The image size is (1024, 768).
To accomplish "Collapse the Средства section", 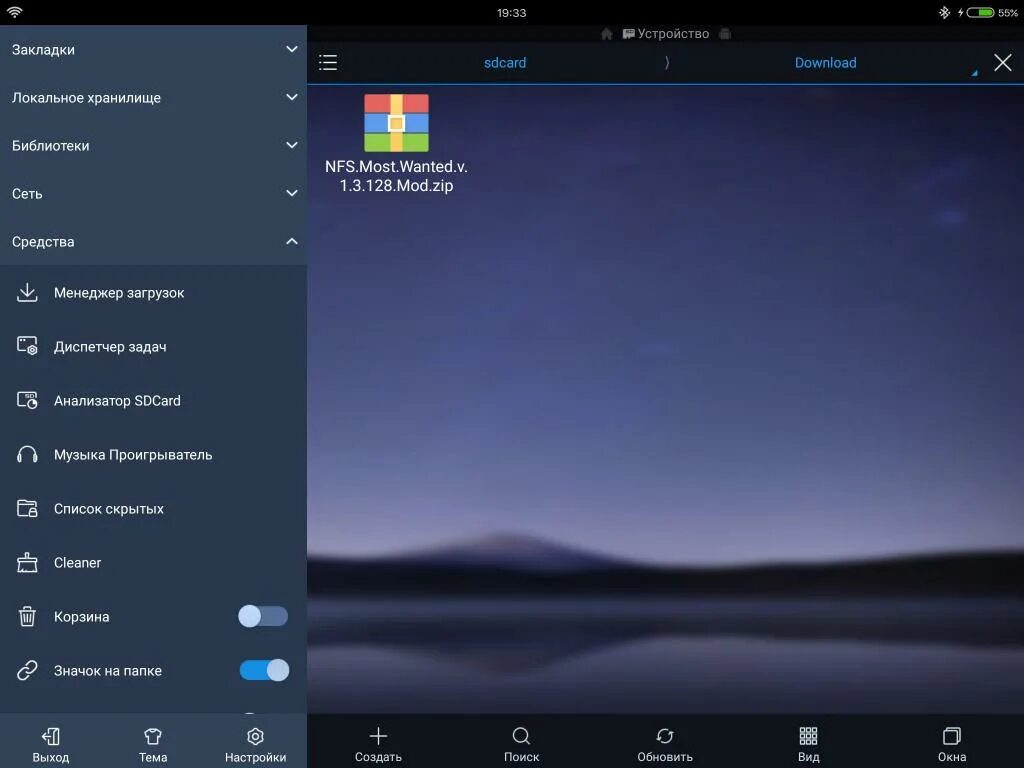I will click(153, 242).
